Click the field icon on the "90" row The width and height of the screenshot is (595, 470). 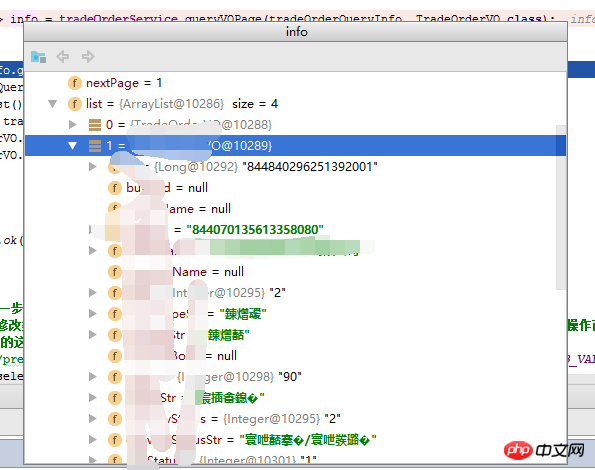[115, 377]
